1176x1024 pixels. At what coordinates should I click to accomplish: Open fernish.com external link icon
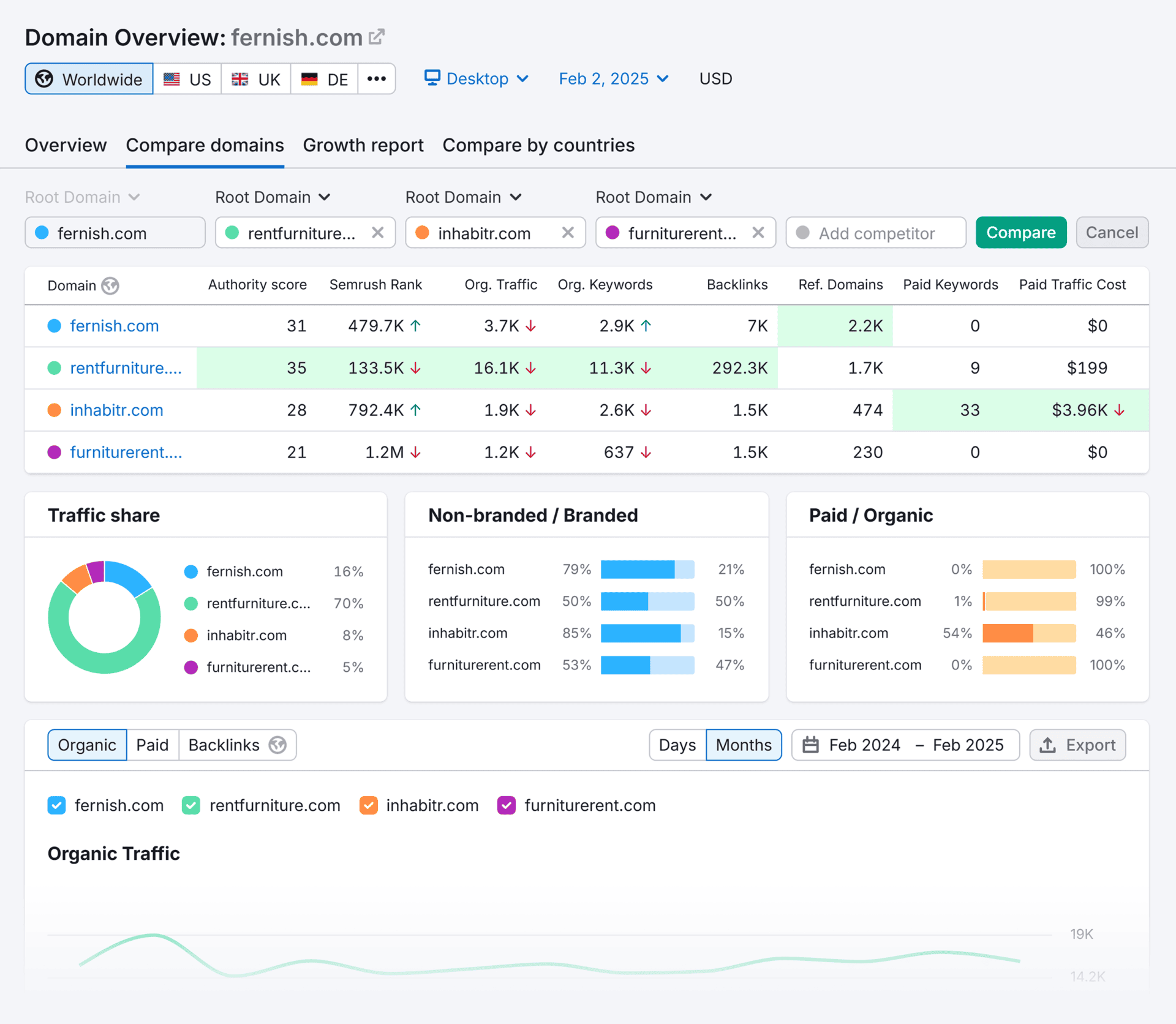coord(377,37)
